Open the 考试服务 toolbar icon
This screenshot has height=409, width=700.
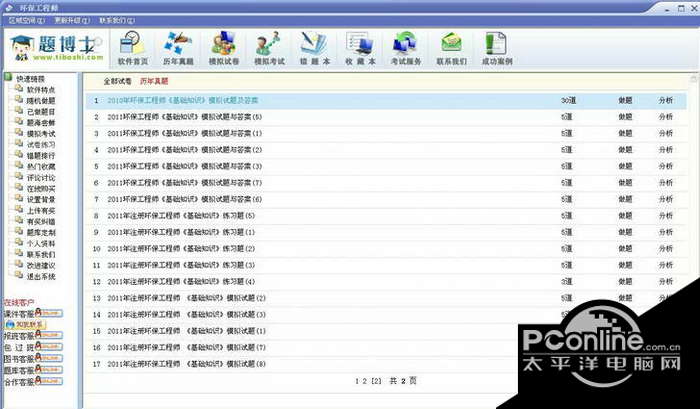click(406, 48)
